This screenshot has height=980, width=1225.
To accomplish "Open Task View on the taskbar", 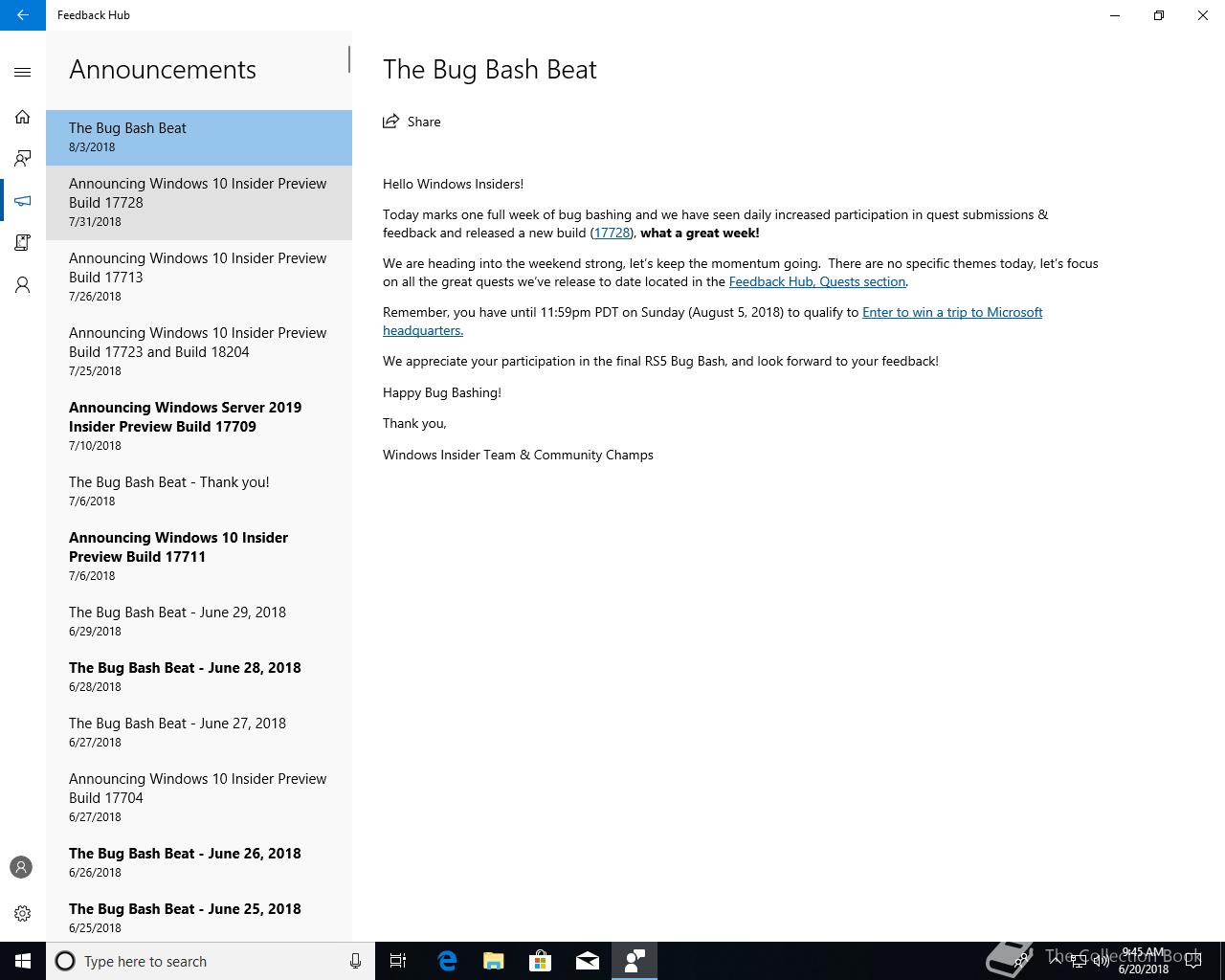I will coord(398,961).
